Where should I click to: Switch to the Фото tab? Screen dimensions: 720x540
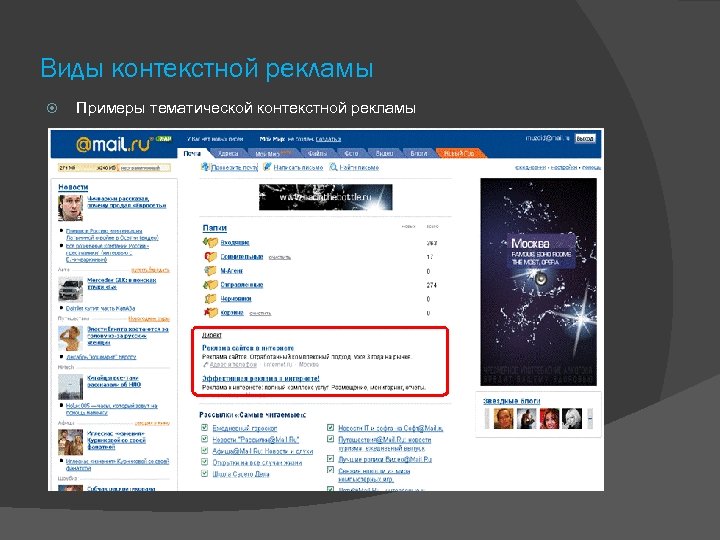tap(351, 153)
